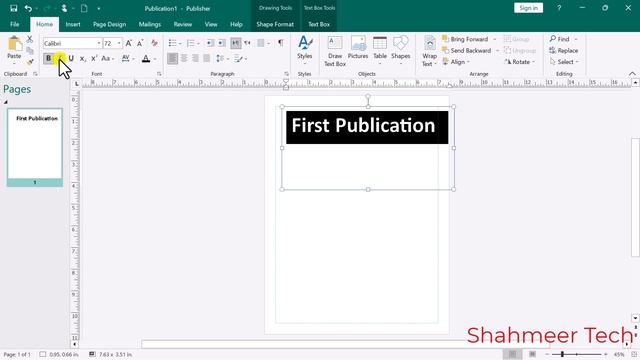Screen dimensions: 640x360
Task: Select Draw Text Box tool
Action: (x=335, y=51)
